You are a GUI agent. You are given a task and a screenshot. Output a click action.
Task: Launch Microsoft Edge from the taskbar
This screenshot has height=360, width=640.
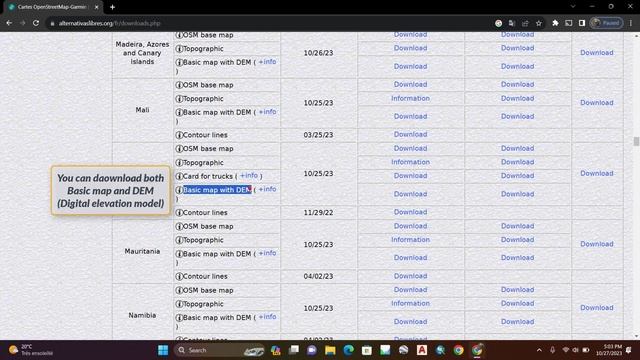coord(349,350)
